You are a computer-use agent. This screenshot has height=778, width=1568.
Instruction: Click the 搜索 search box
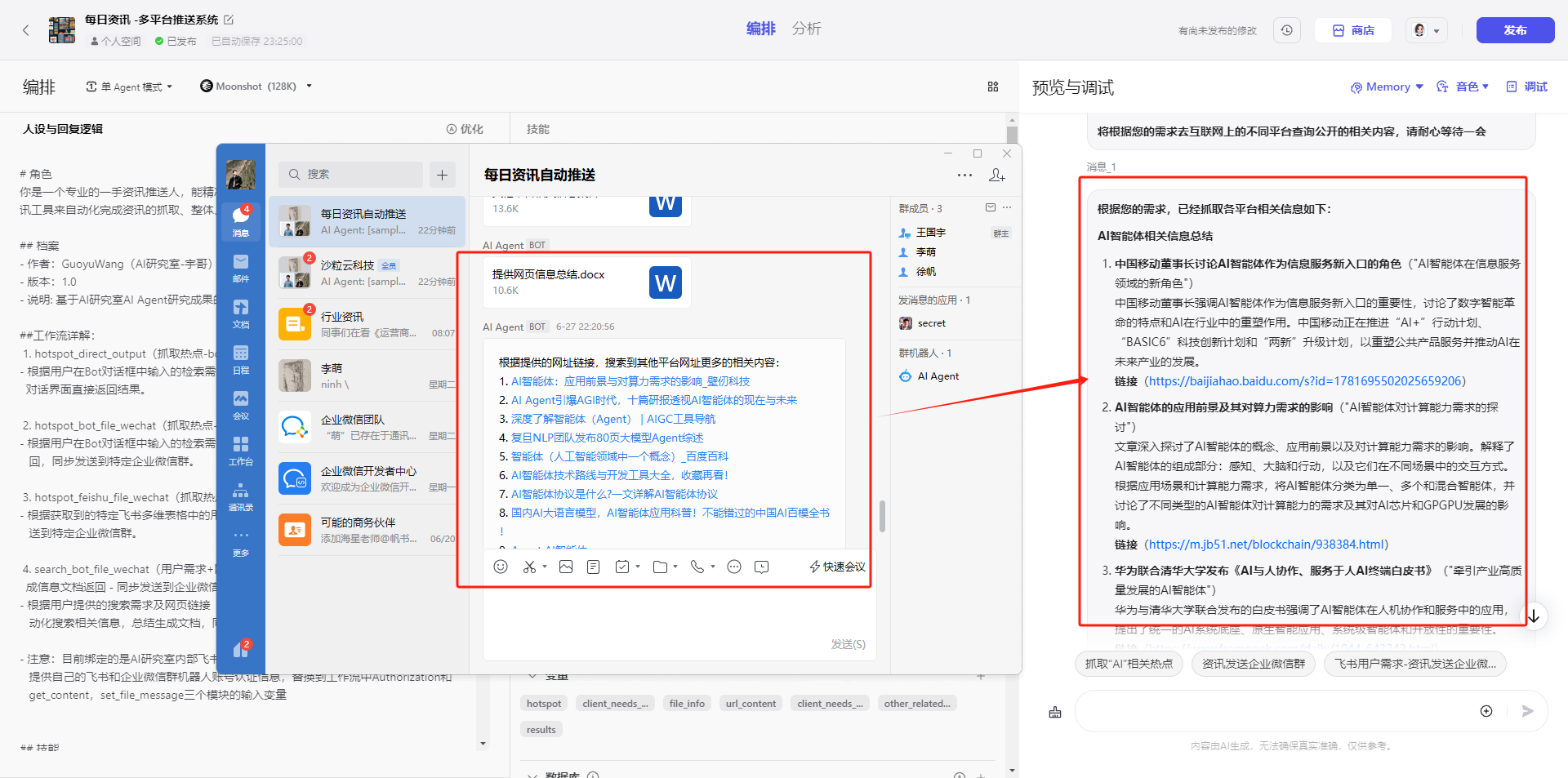click(351, 175)
